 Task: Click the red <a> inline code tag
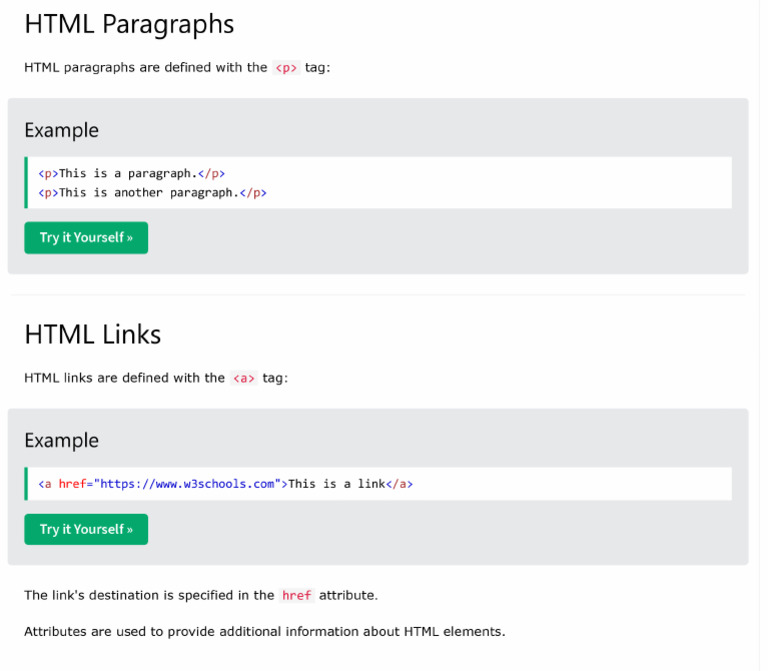coord(244,378)
